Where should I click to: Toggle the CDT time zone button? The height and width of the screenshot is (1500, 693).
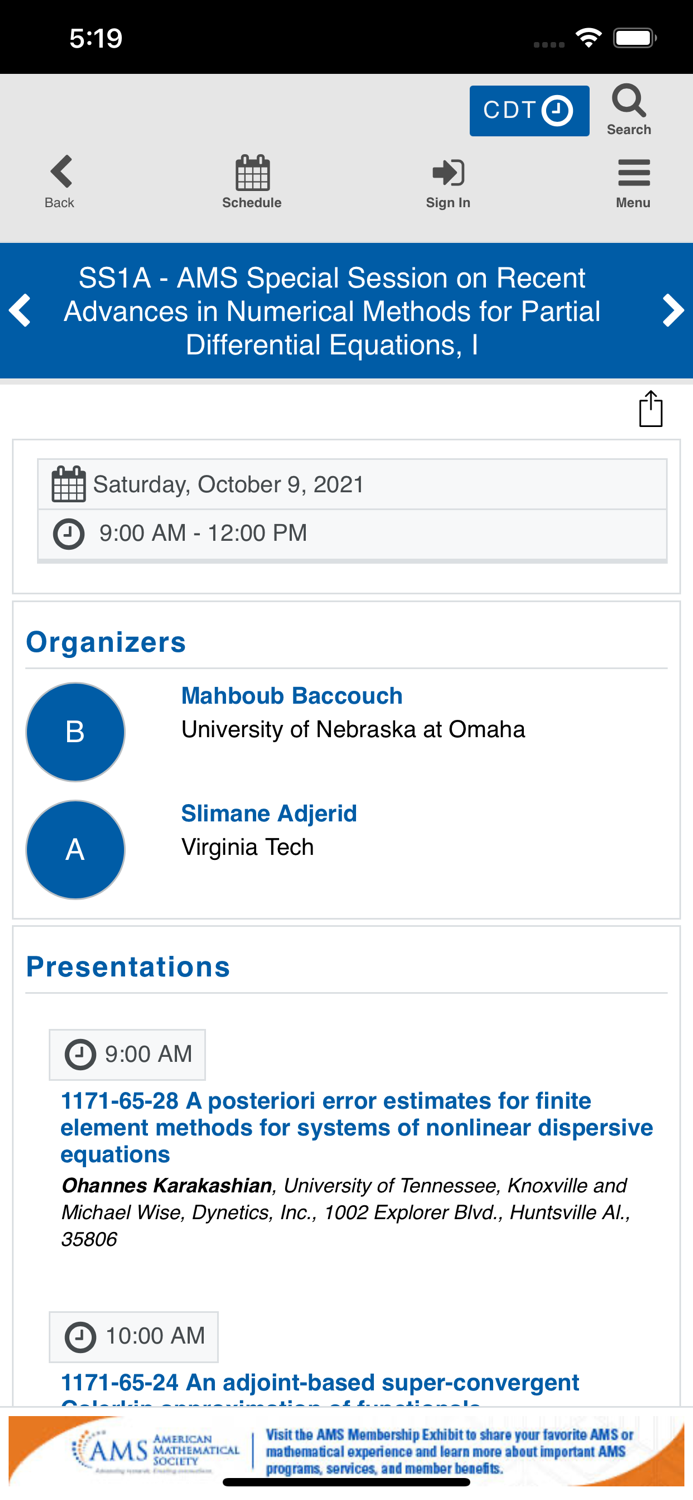click(529, 110)
